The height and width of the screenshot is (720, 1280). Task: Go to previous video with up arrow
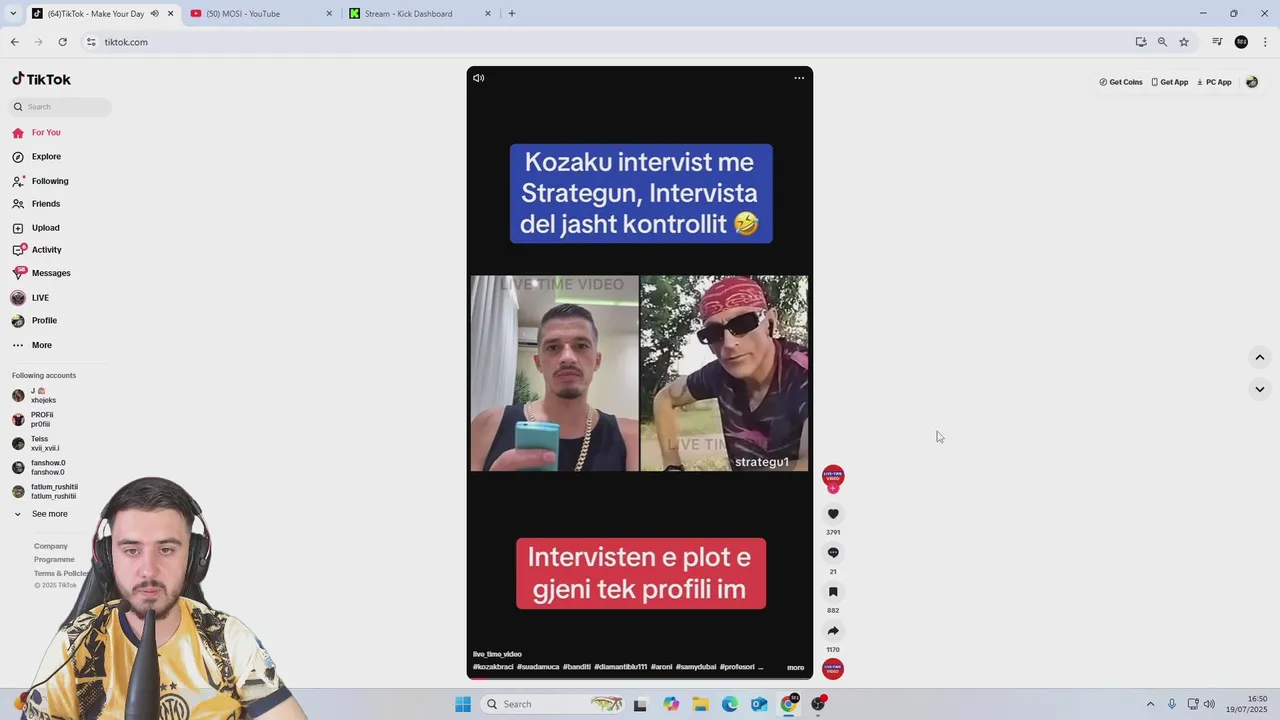pos(1260,357)
